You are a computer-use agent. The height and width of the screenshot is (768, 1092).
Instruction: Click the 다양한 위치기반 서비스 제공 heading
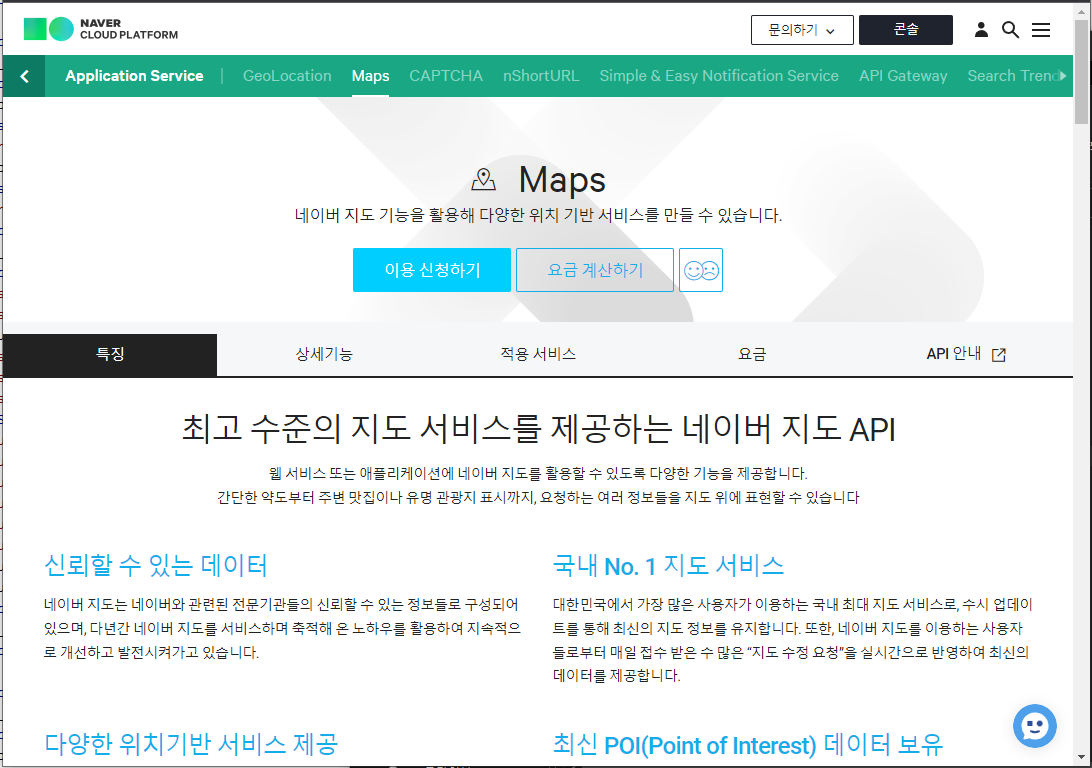[x=192, y=744]
